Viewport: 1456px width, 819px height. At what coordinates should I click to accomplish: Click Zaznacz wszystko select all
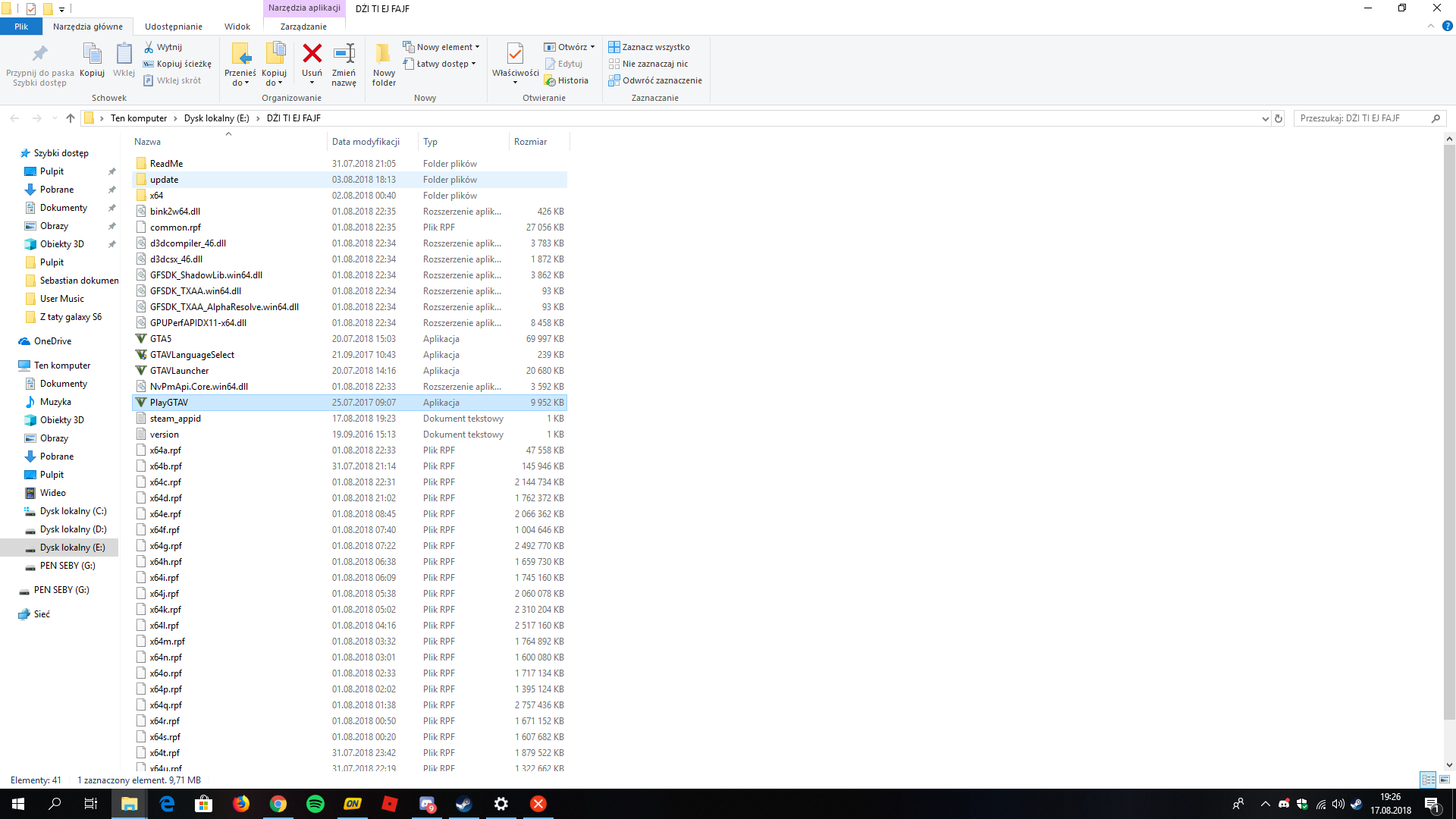(649, 47)
